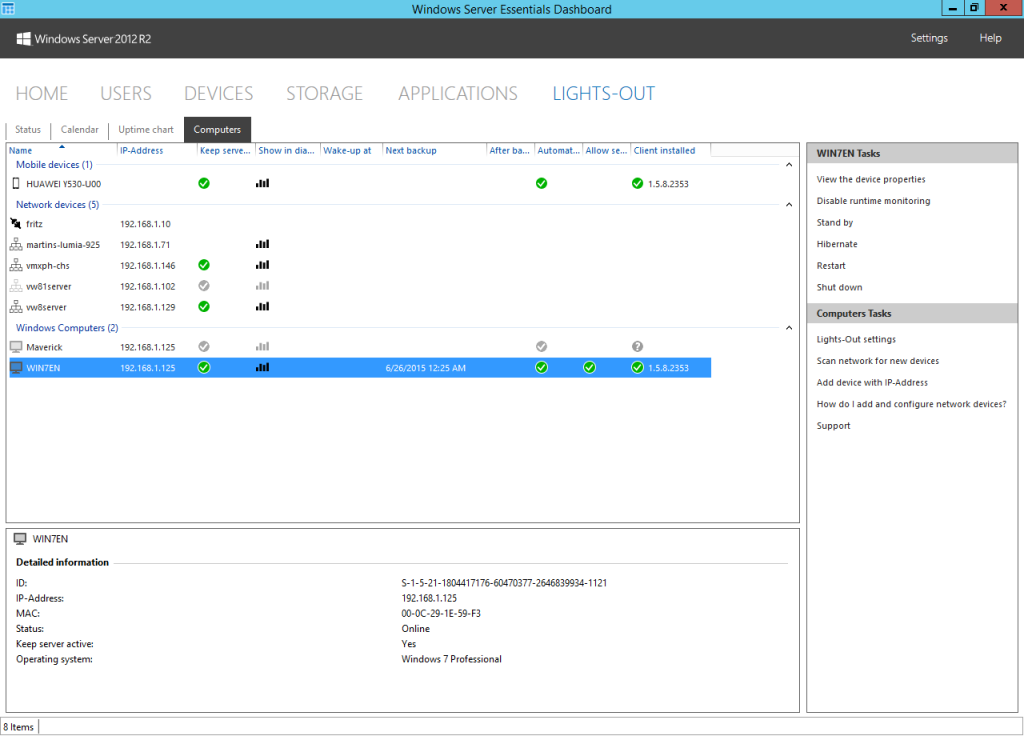Click the WIN7EN computer icon in details panel
1024x736 pixels.
click(x=18, y=538)
